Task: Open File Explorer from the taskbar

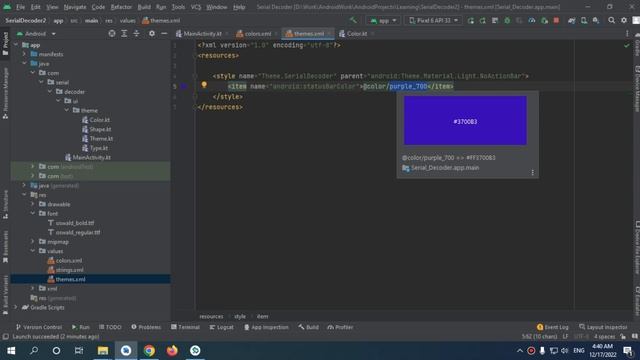Action: click(103, 350)
